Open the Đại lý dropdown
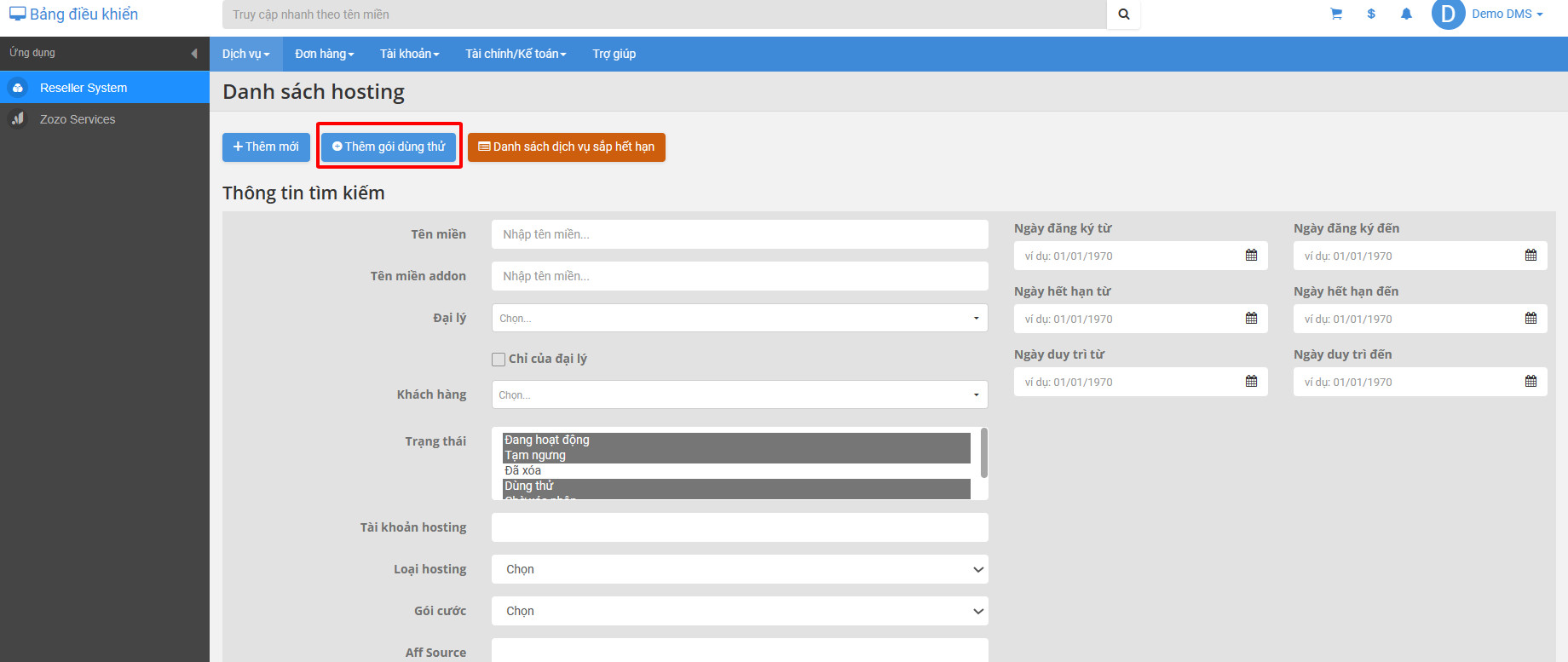 click(740, 318)
